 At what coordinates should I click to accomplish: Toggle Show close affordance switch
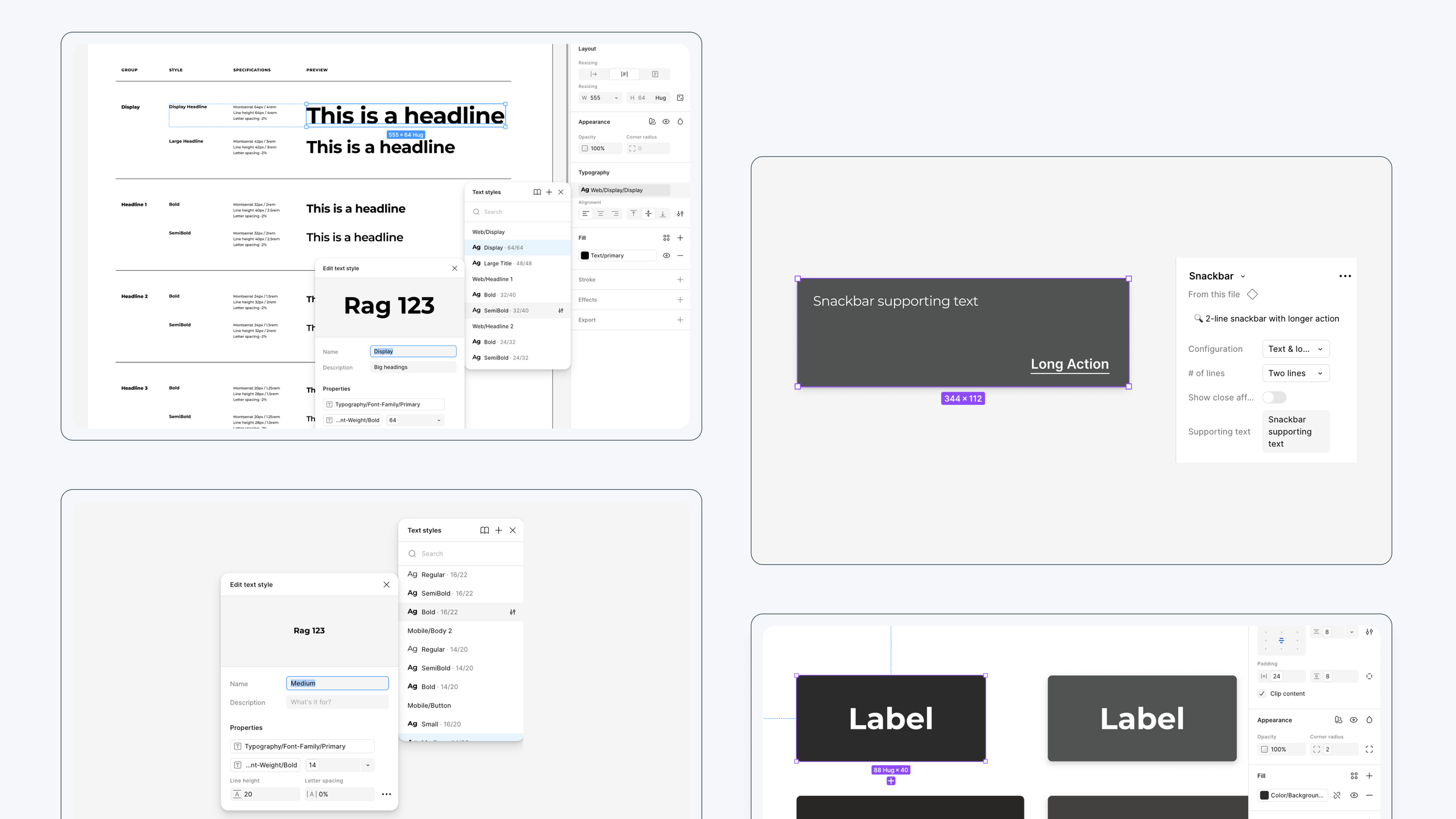[1274, 397]
